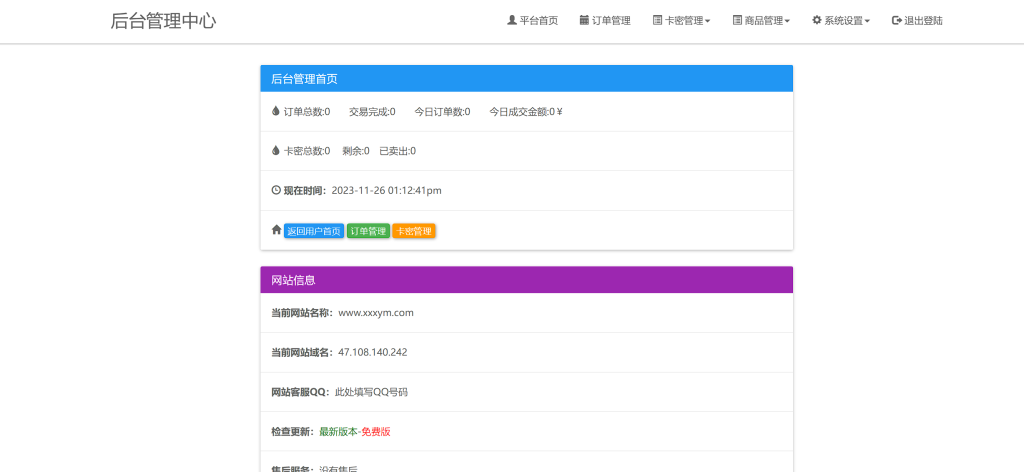Click the droplet icon beside 卡密总数
This screenshot has height=472, width=1024.
276,150
